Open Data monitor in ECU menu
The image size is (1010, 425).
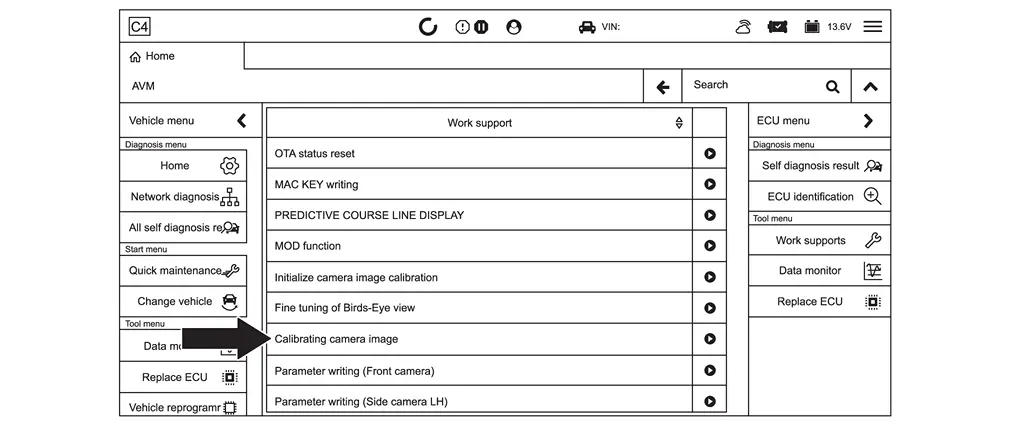819,271
